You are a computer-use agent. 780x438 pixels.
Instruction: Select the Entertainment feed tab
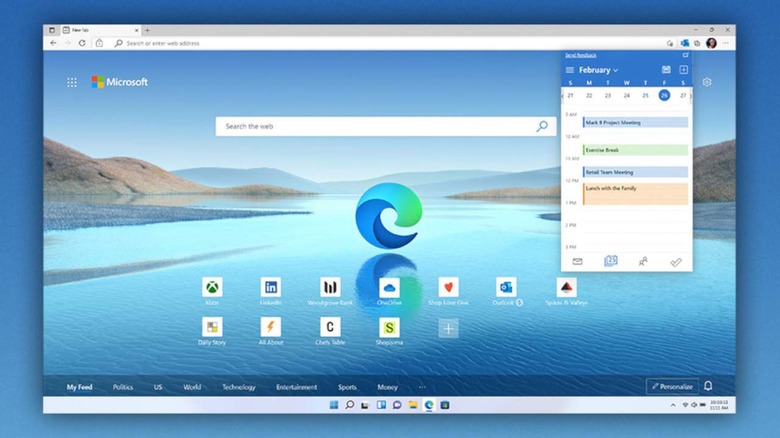click(x=296, y=387)
